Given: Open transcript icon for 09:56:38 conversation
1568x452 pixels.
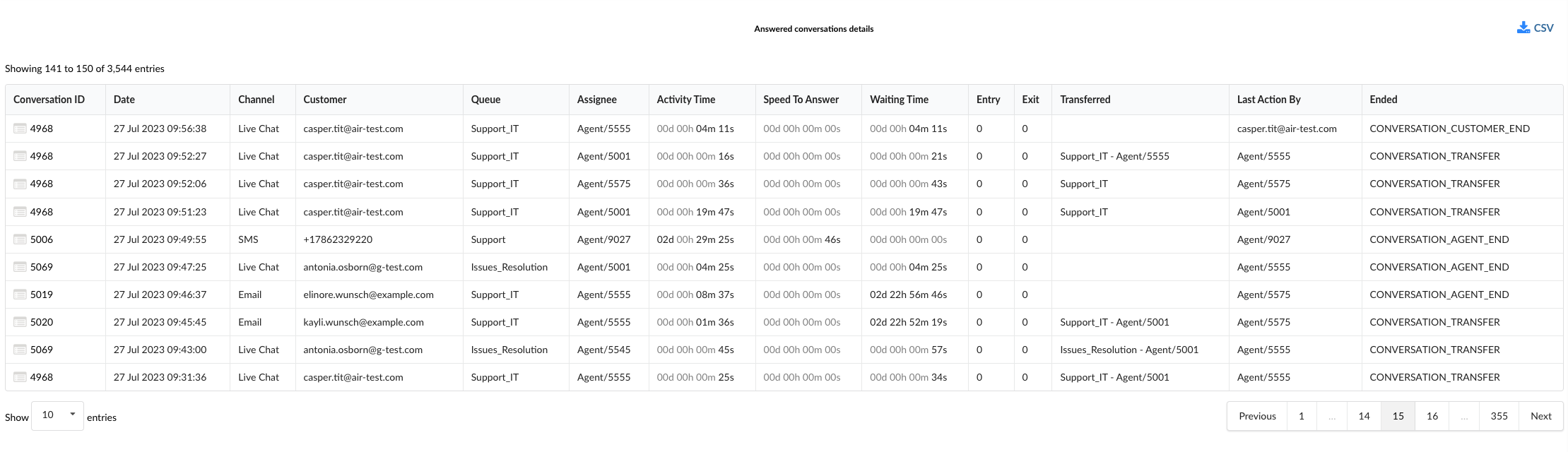Looking at the screenshot, I should (x=20, y=129).
